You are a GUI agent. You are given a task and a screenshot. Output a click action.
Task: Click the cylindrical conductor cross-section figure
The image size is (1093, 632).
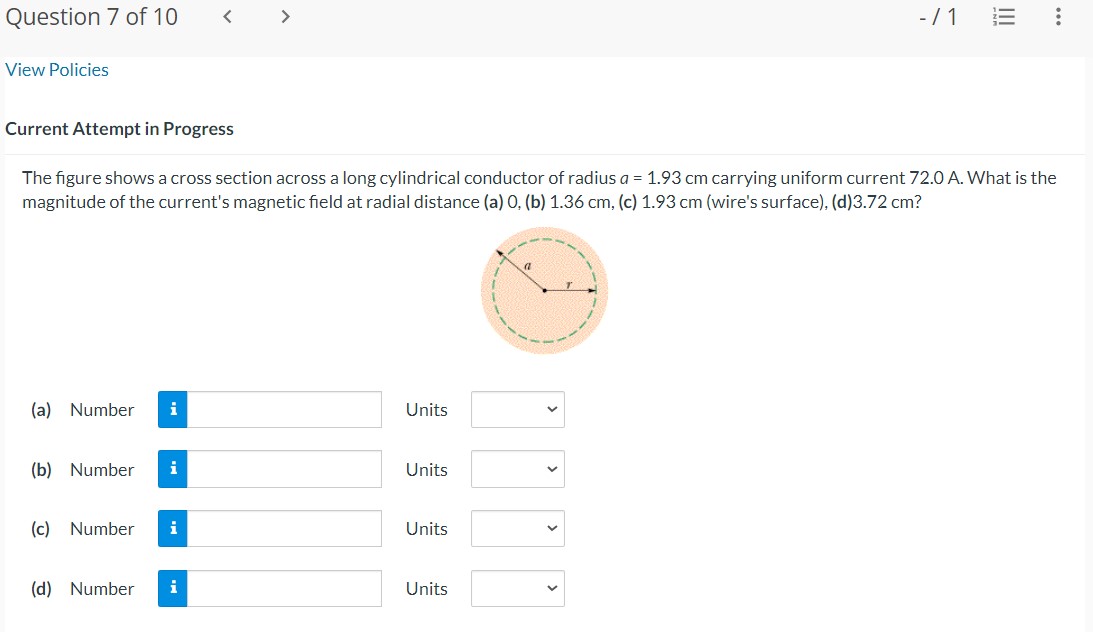click(x=544, y=291)
